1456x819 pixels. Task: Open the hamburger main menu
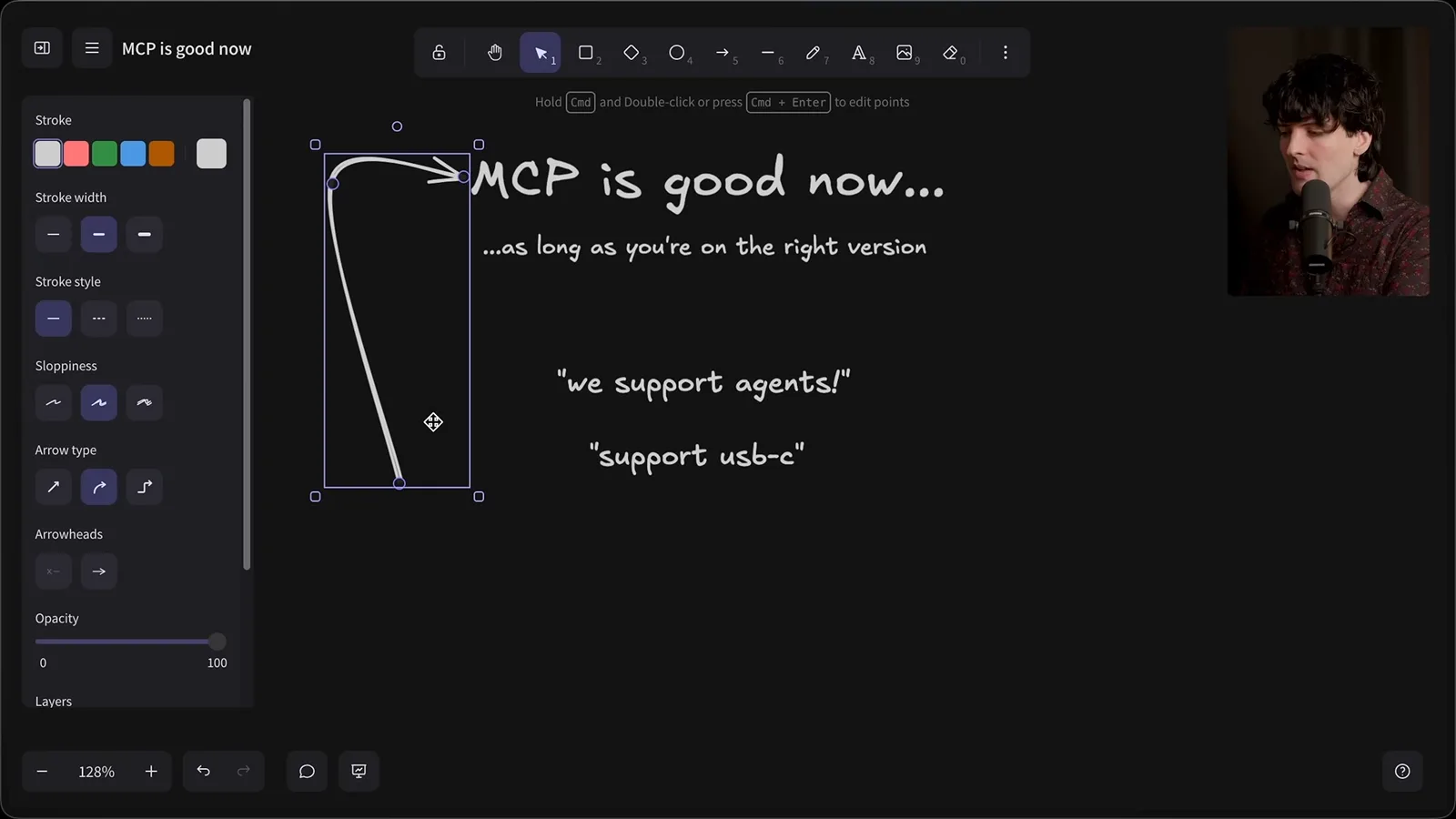click(92, 48)
